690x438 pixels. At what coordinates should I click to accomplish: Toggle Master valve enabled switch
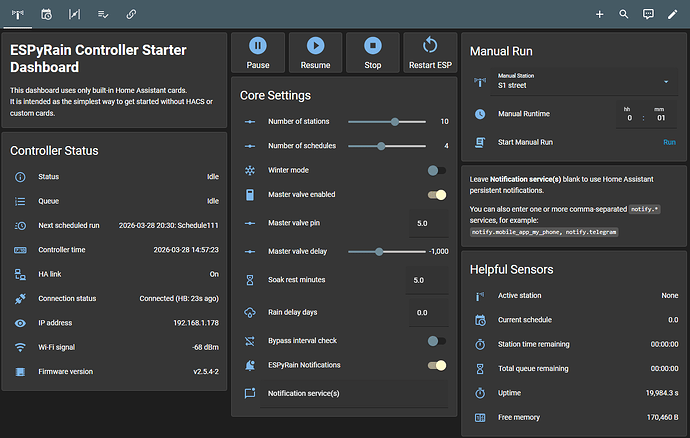pos(437,195)
